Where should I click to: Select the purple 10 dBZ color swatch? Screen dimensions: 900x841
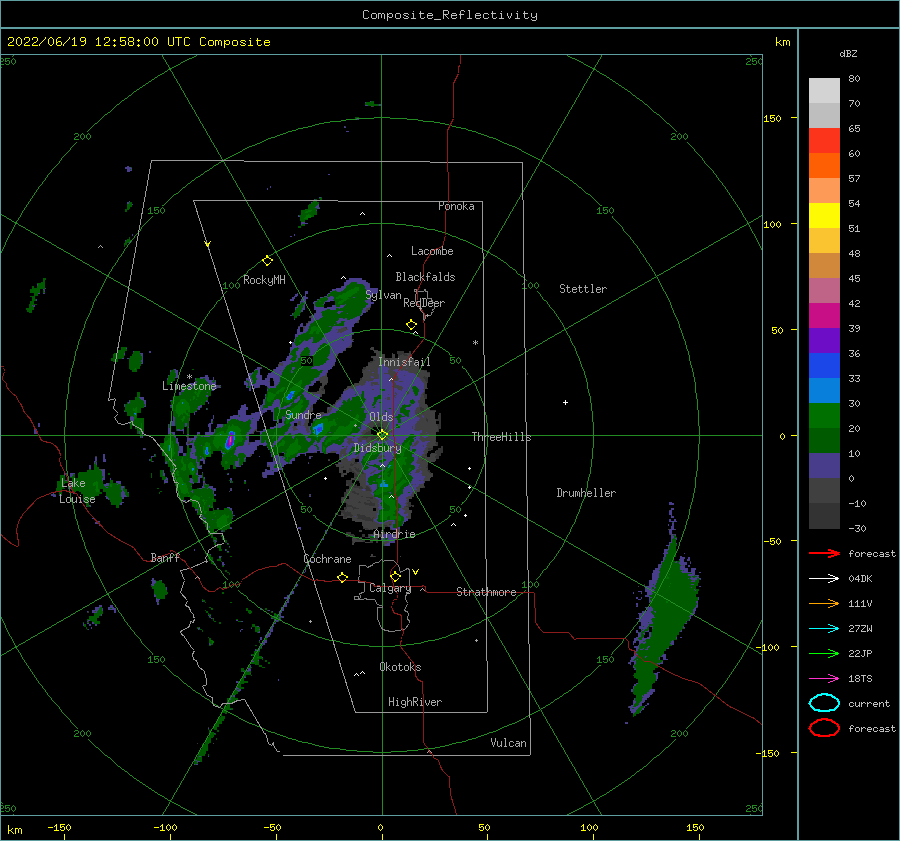[824, 465]
